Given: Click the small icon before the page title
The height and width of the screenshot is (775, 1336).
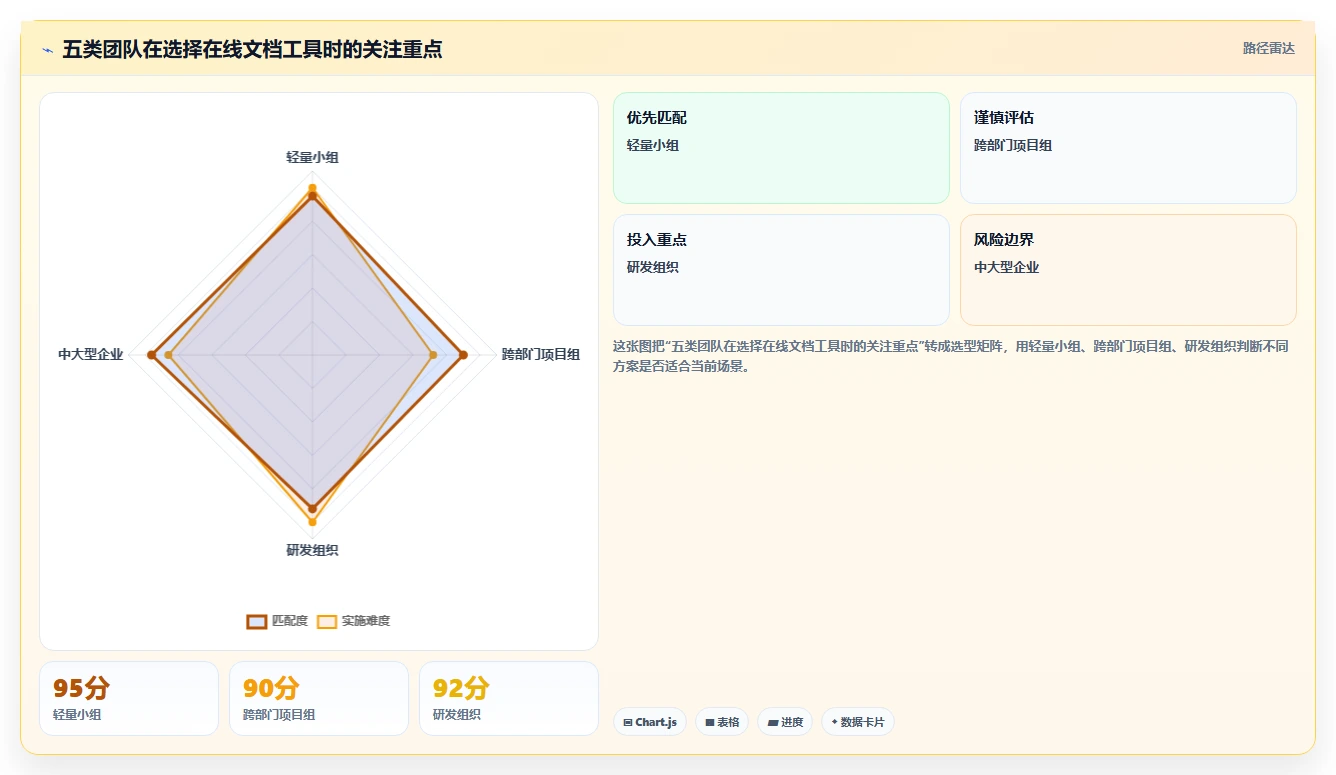Looking at the screenshot, I should coord(47,49).
